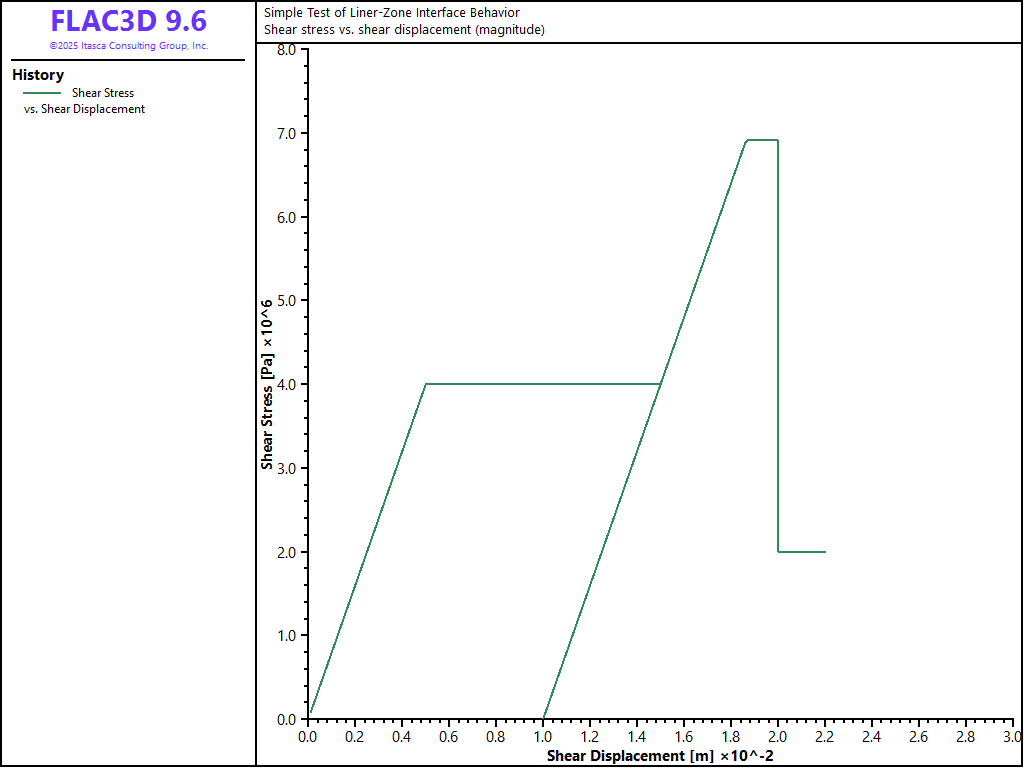Image resolution: width=1024 pixels, height=768 pixels.
Task: Select the History legend heading
Action: tap(38, 75)
